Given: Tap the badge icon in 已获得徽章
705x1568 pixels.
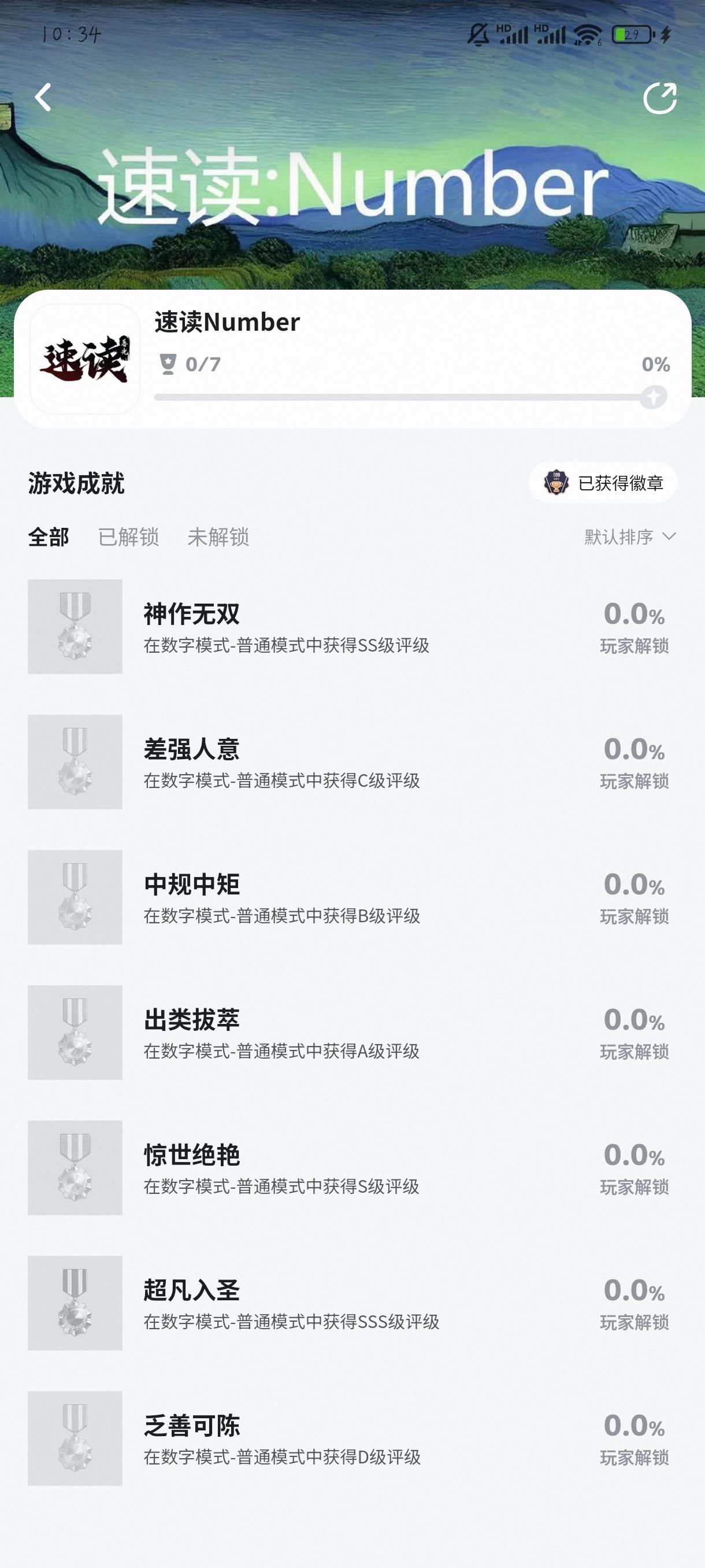Looking at the screenshot, I should click(x=556, y=483).
